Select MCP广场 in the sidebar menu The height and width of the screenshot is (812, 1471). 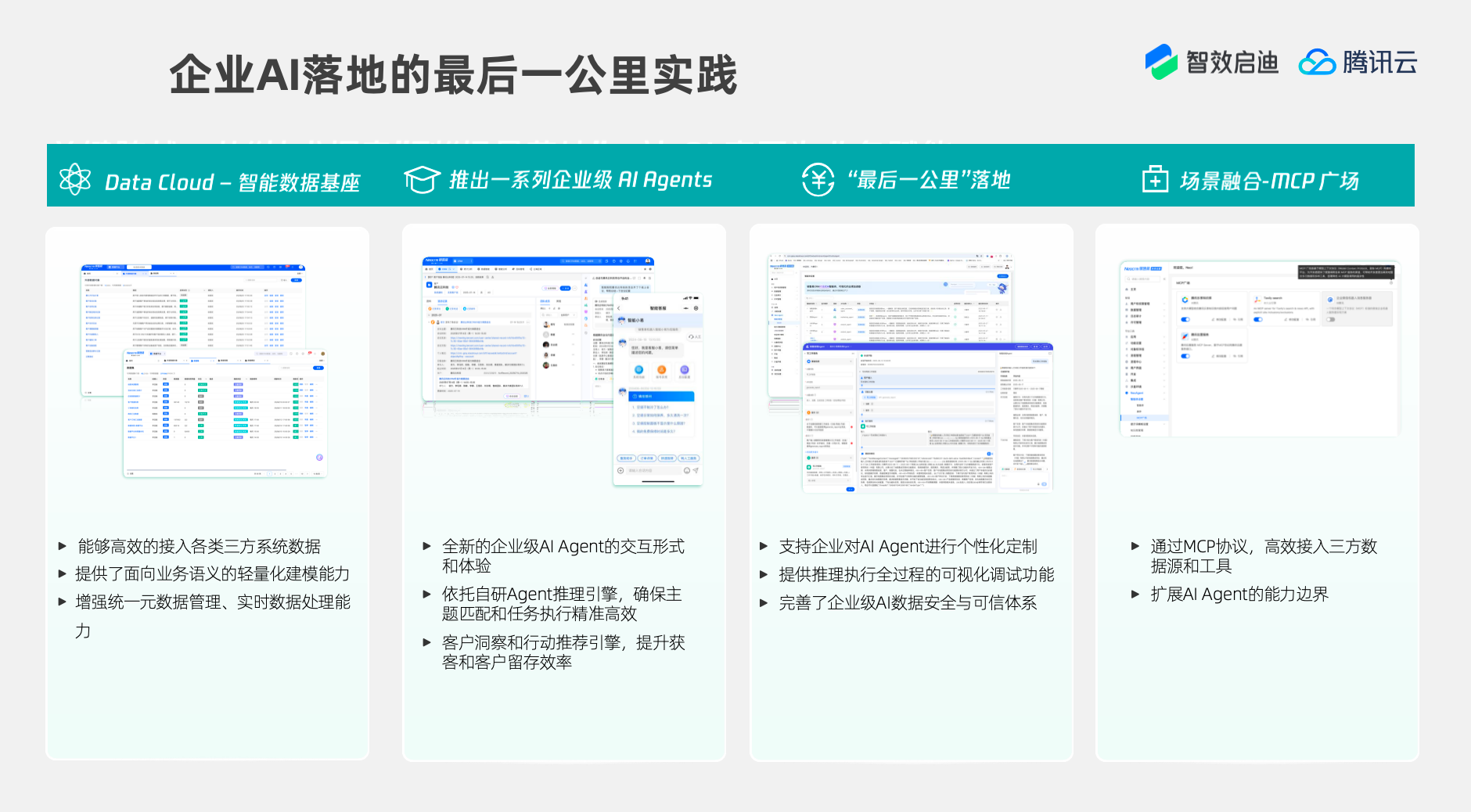(1141, 418)
